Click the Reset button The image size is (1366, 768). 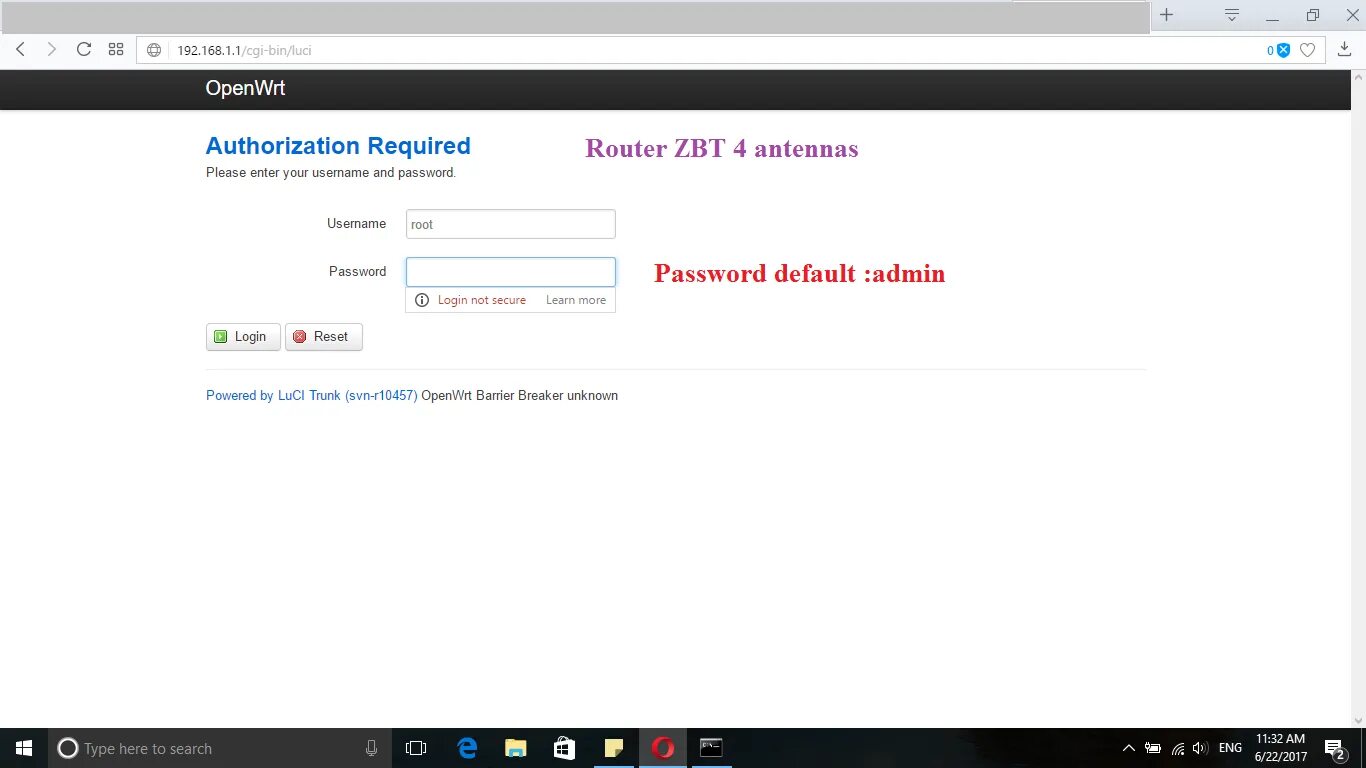tap(324, 337)
